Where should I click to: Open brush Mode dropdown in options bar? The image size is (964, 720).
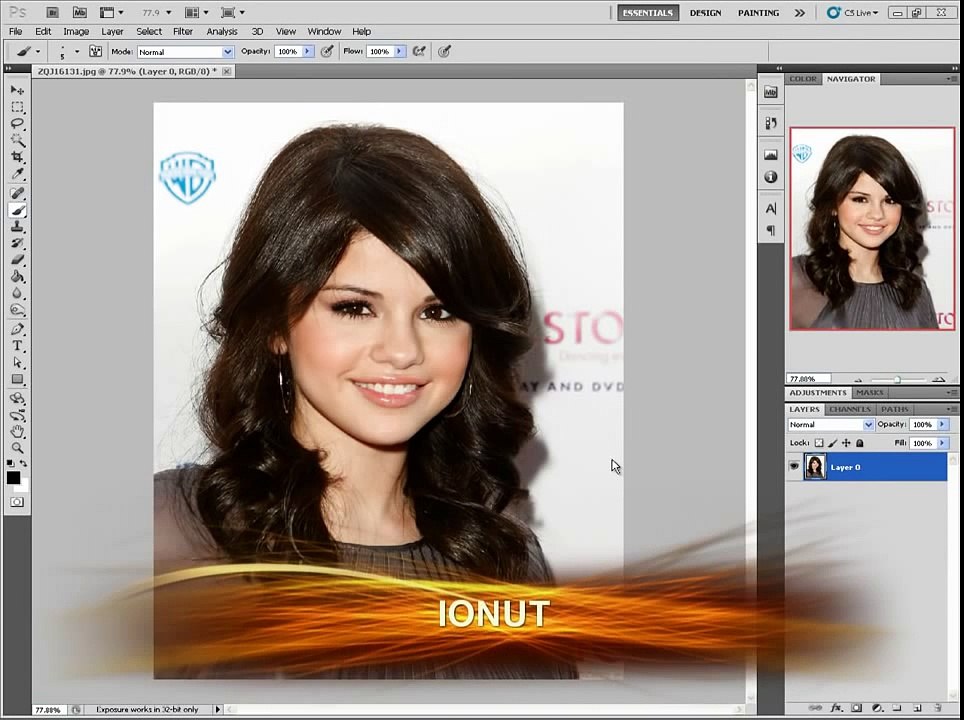point(227,52)
